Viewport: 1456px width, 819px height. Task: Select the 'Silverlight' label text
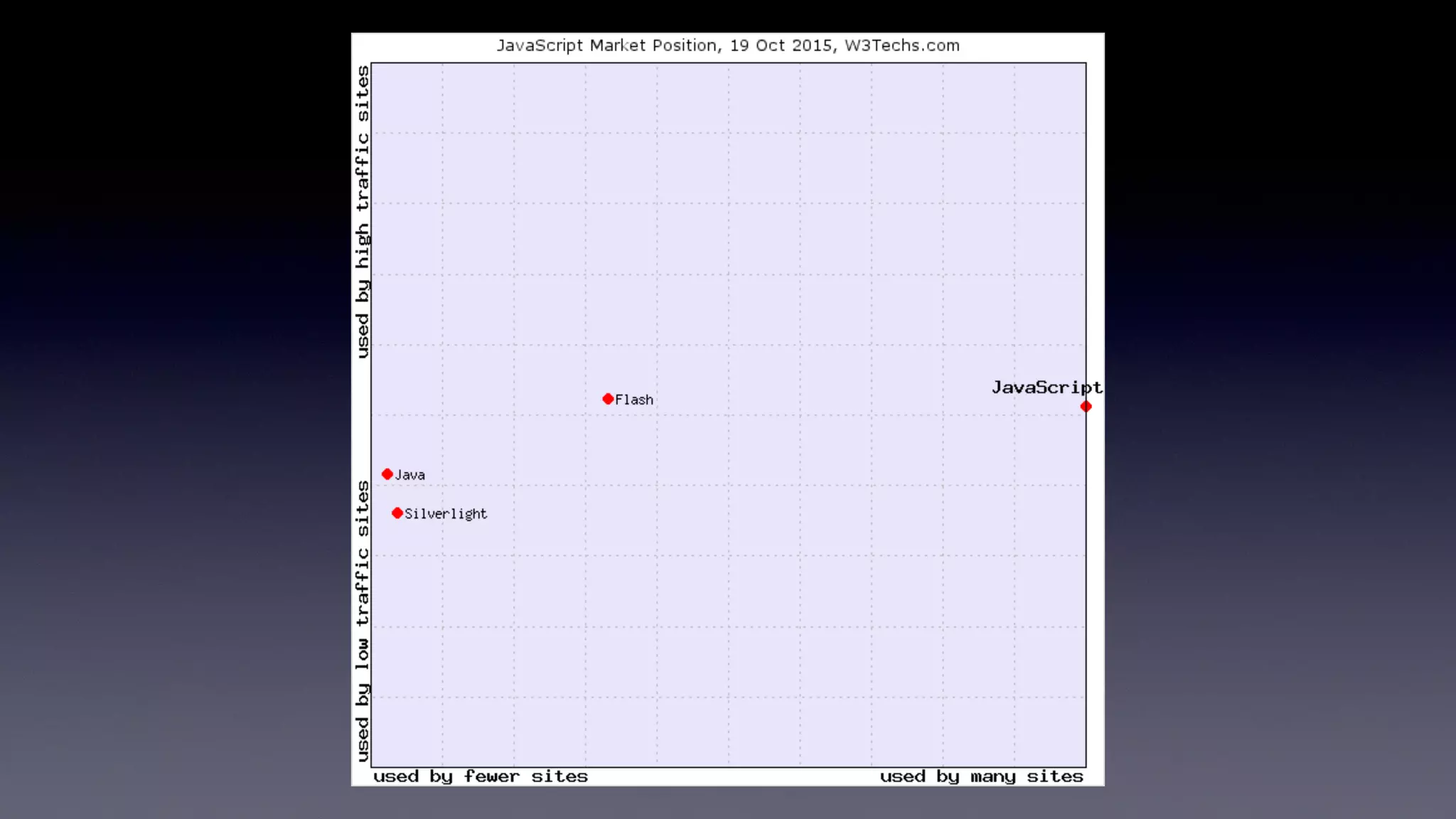pyautogui.click(x=446, y=514)
